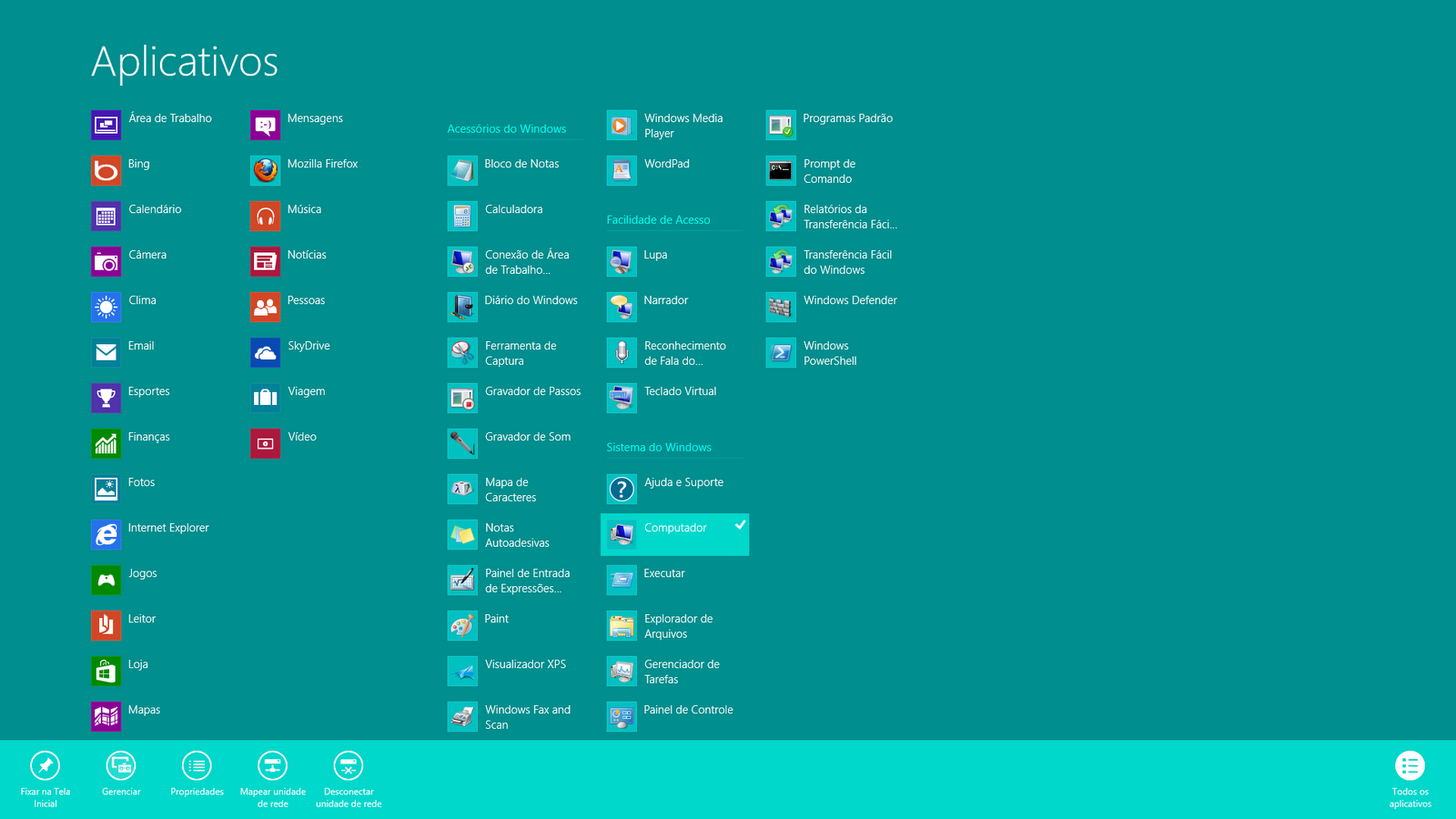Click the Notas Autoadesivas label
The width and height of the screenshot is (1456, 819).
click(x=517, y=535)
